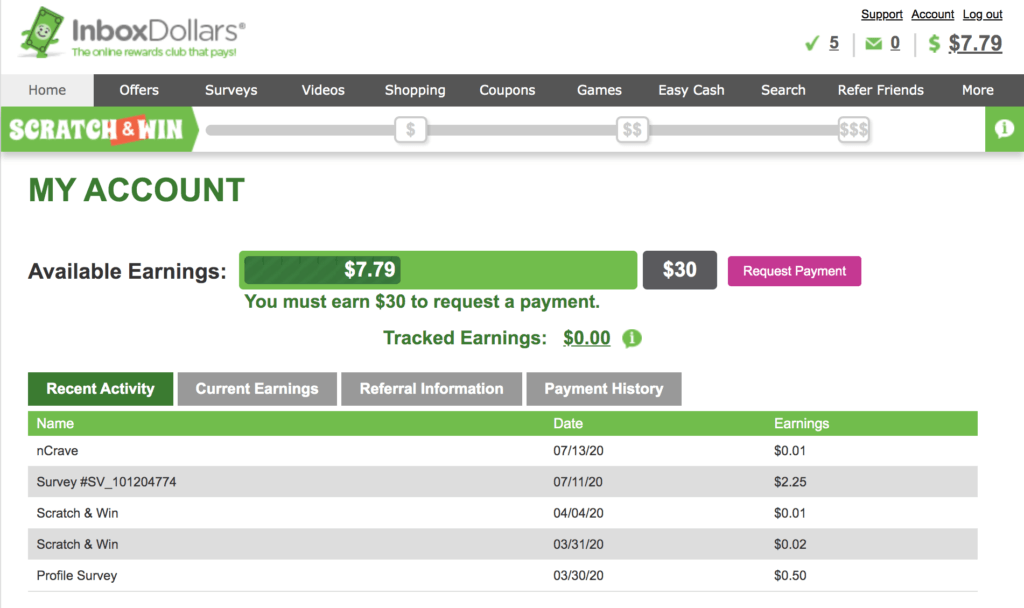1024x608 pixels.
Task: Click the $2.25 earnings value
Action: [790, 482]
